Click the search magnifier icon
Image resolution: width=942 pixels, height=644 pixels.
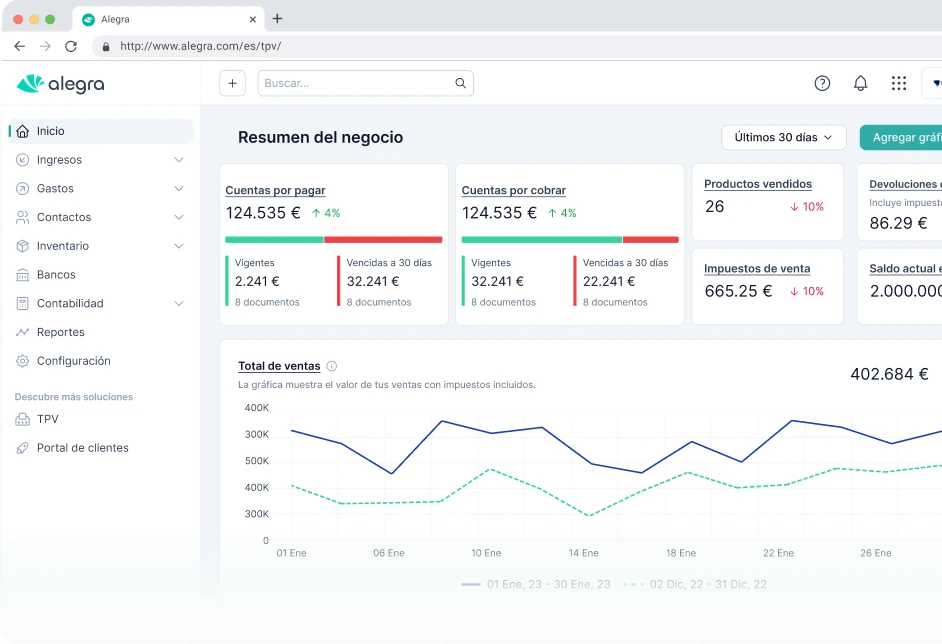[460, 83]
